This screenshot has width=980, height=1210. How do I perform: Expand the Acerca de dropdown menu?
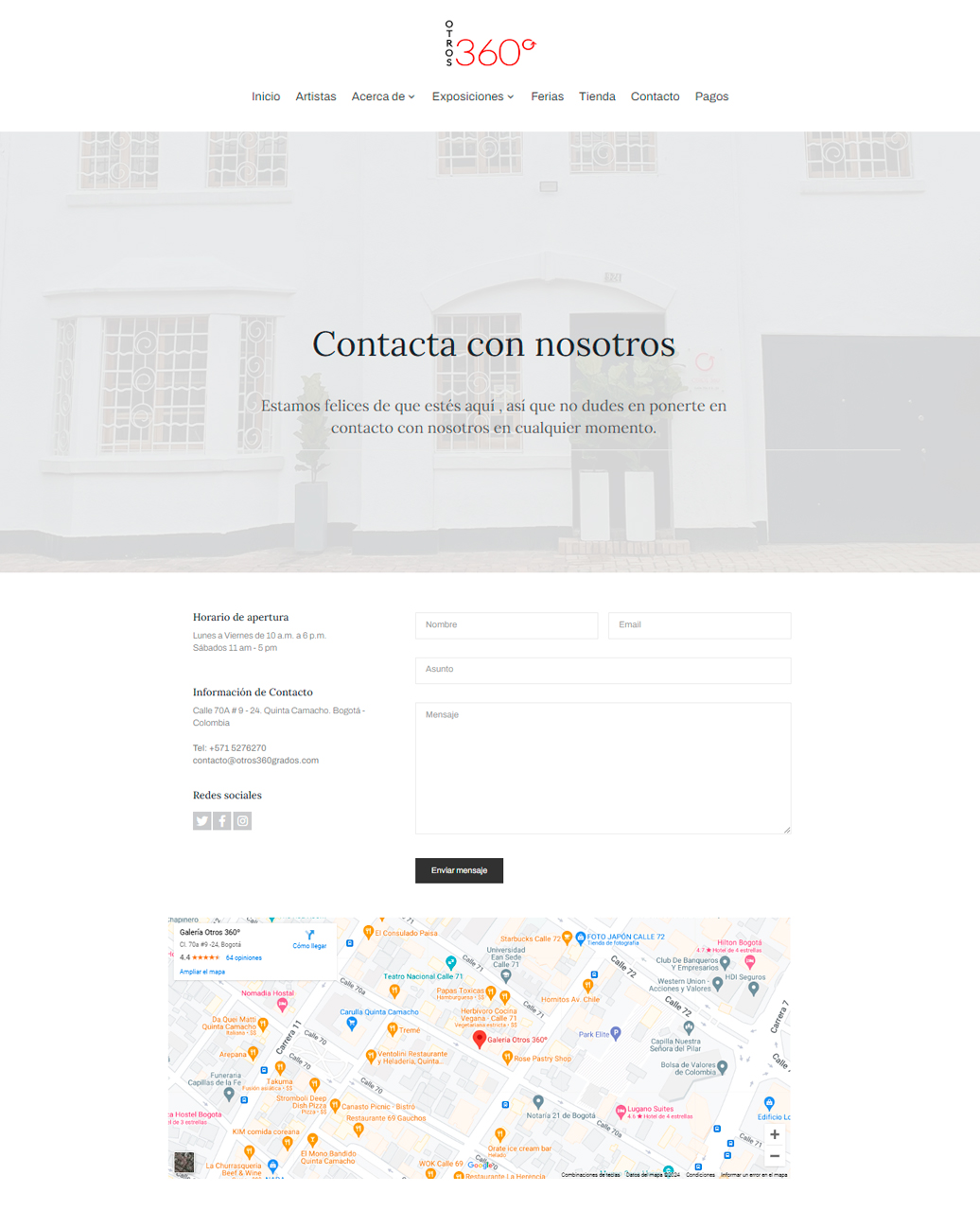pos(383,96)
